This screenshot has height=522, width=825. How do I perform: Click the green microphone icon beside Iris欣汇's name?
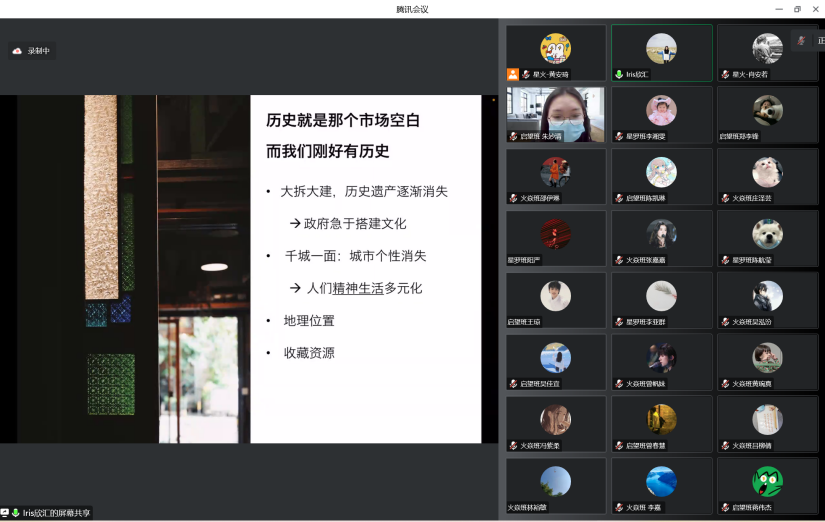pos(619,74)
